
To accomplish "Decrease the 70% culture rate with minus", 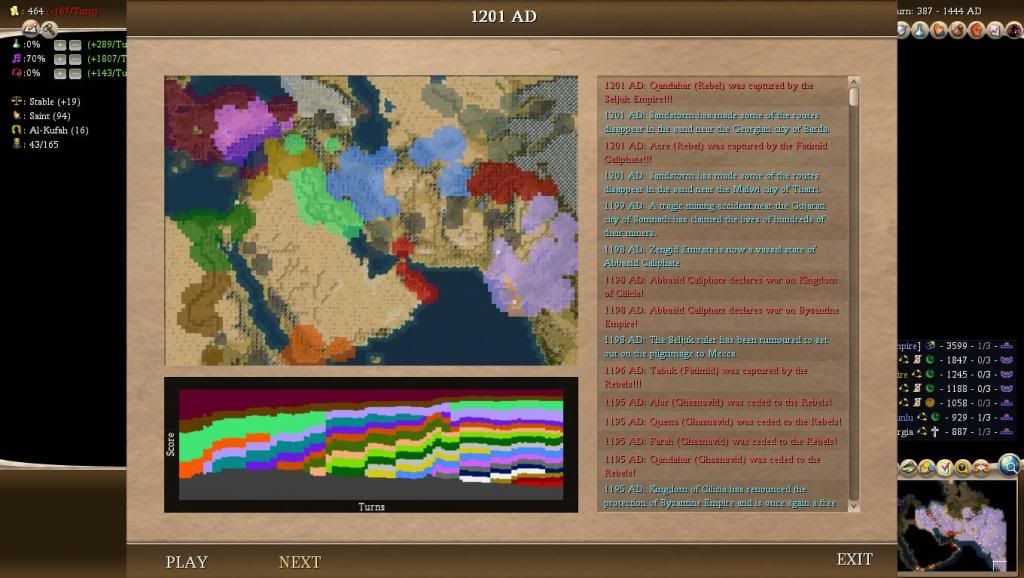I will point(75,59).
